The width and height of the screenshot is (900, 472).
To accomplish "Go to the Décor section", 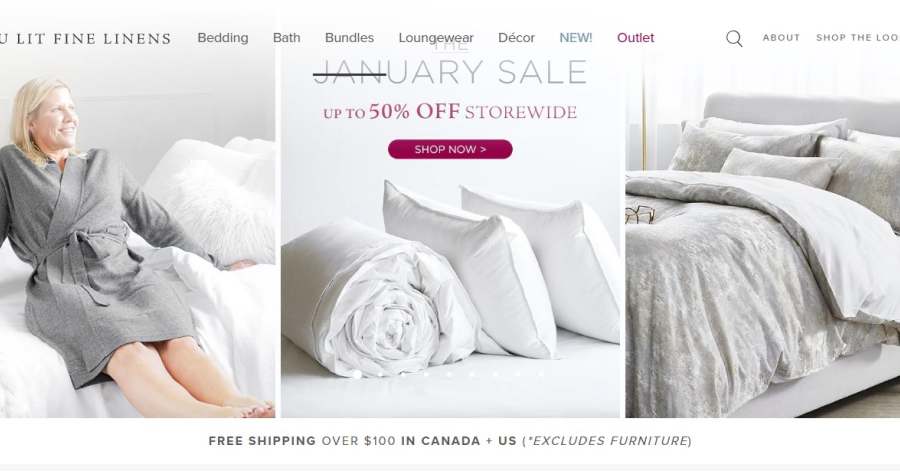I will (516, 38).
